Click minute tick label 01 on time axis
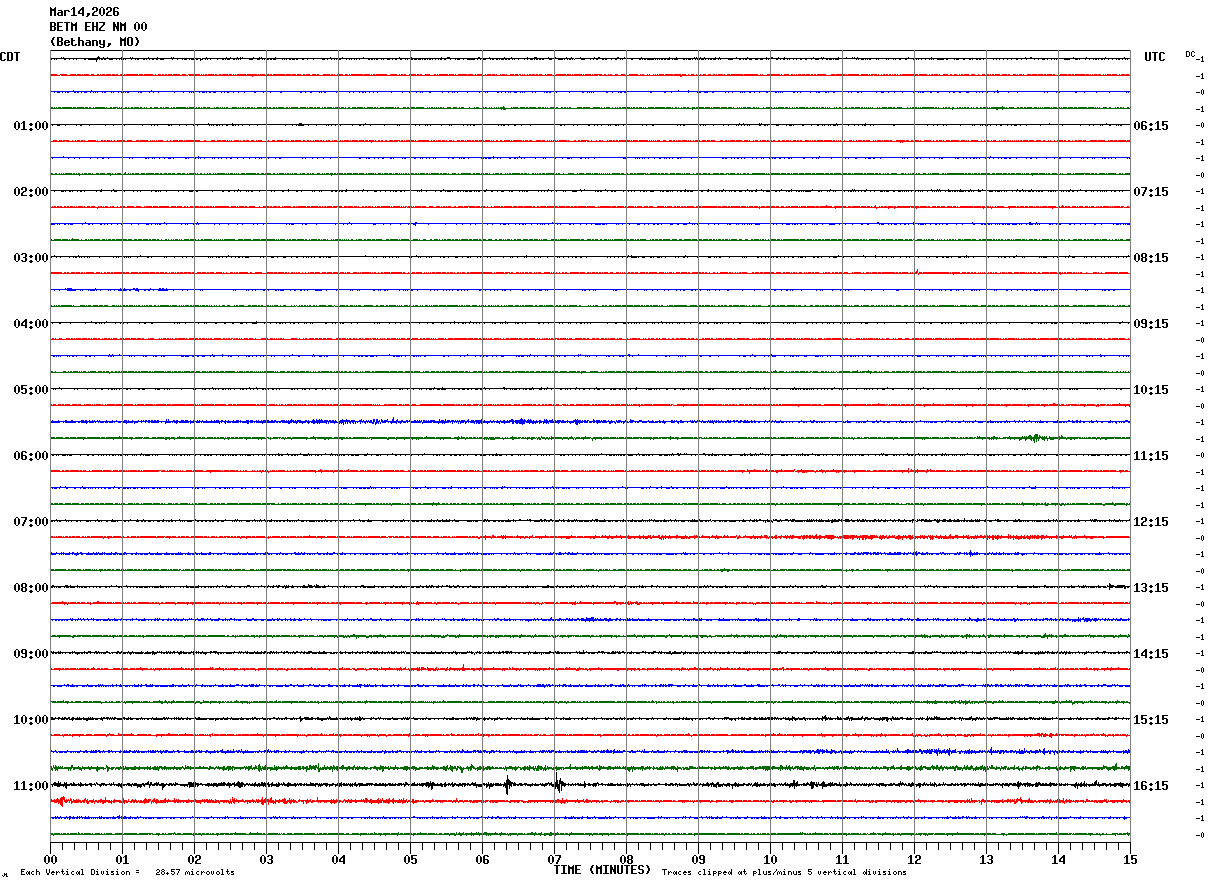This screenshot has width=1210, height=886. (122, 859)
